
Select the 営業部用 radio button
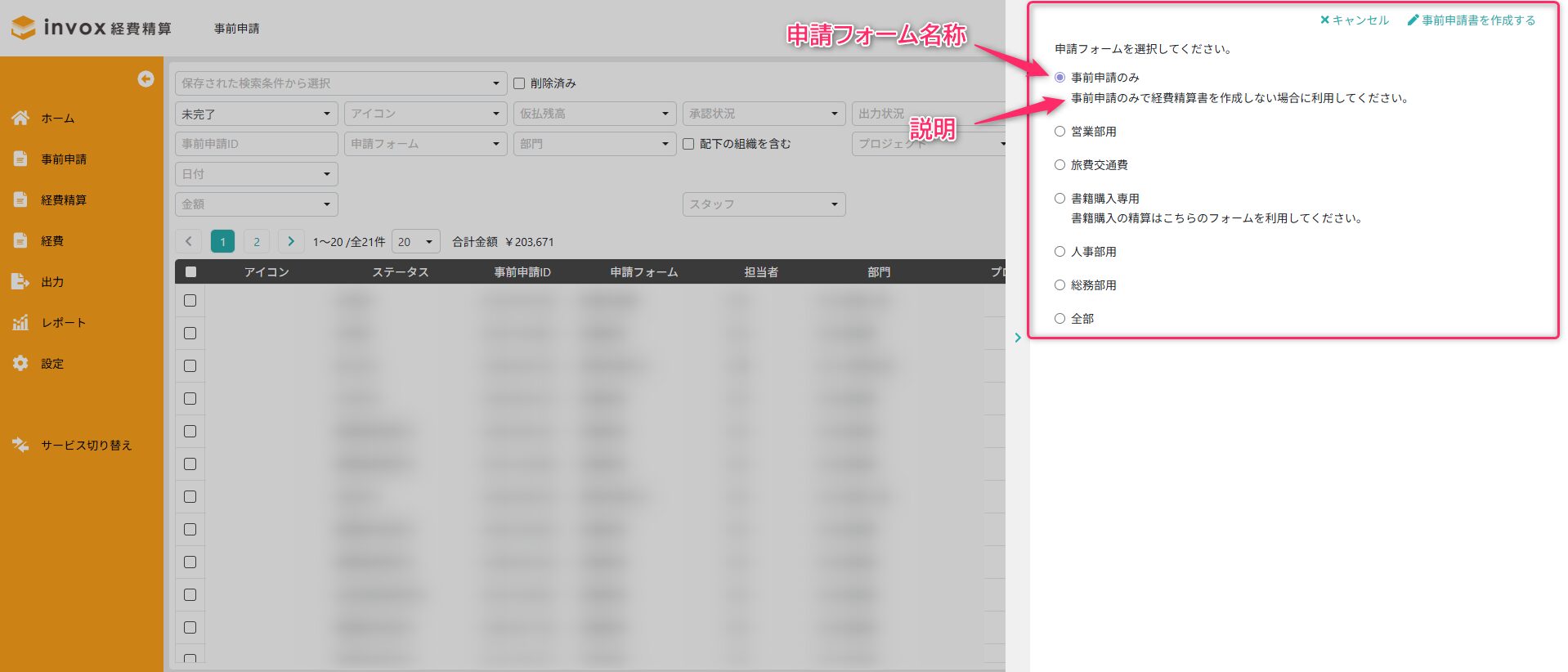[x=1060, y=132]
